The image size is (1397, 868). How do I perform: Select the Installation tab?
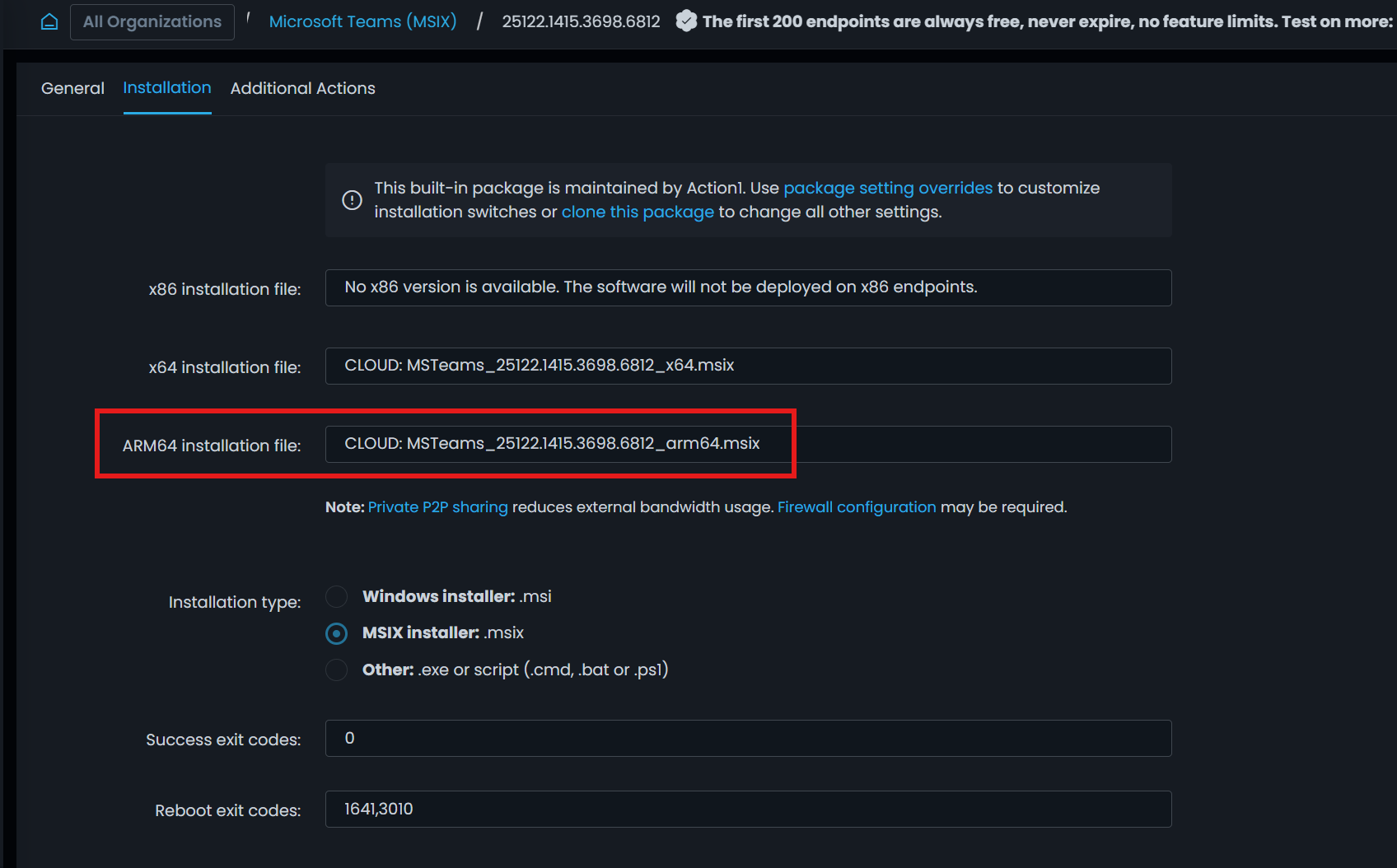[x=166, y=88]
